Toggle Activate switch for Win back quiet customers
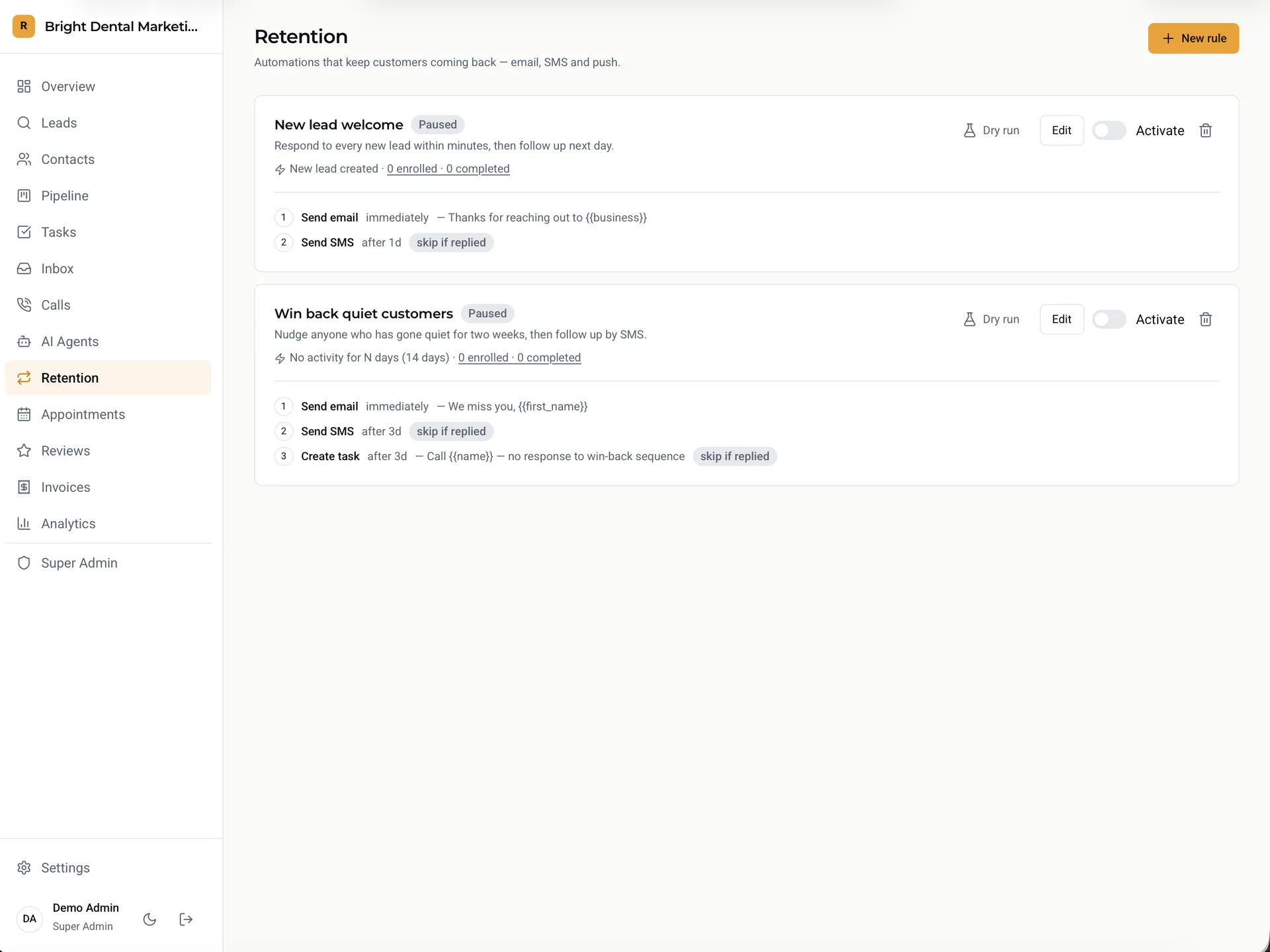 (x=1109, y=319)
